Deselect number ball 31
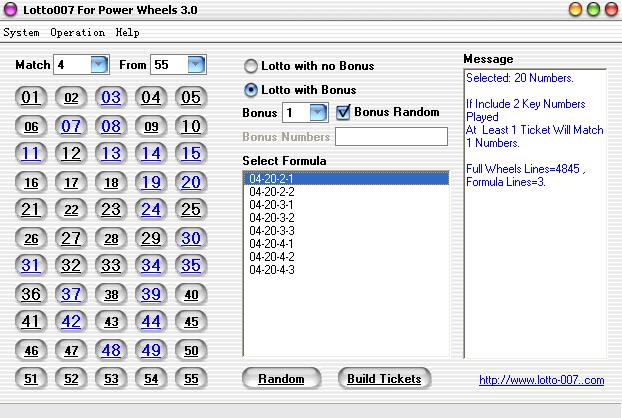 [31, 265]
